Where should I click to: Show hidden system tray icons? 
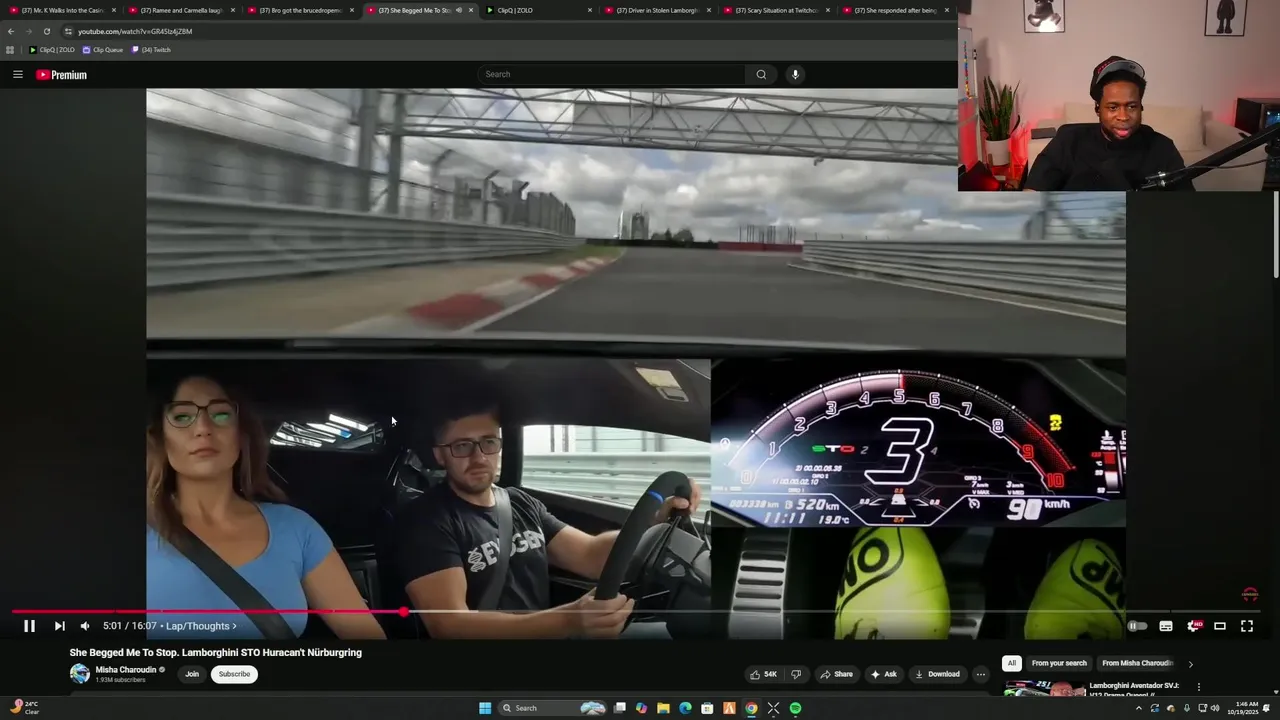click(x=1138, y=708)
